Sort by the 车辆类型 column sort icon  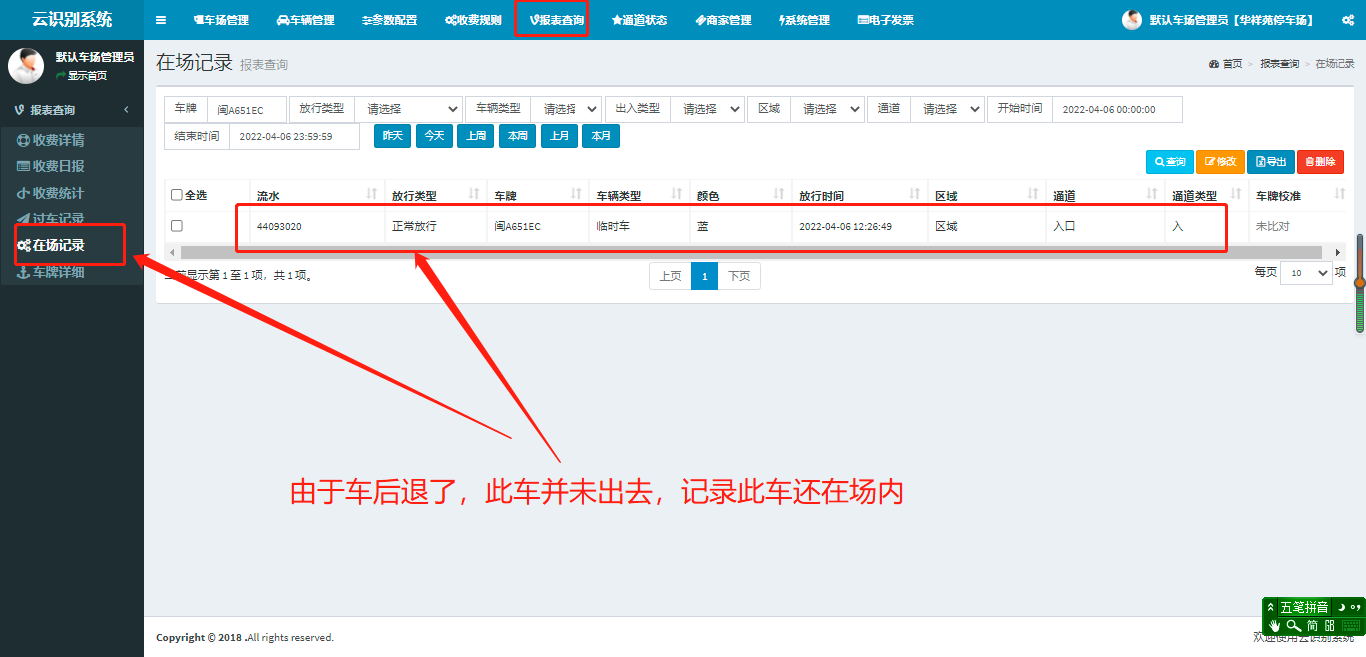677,194
